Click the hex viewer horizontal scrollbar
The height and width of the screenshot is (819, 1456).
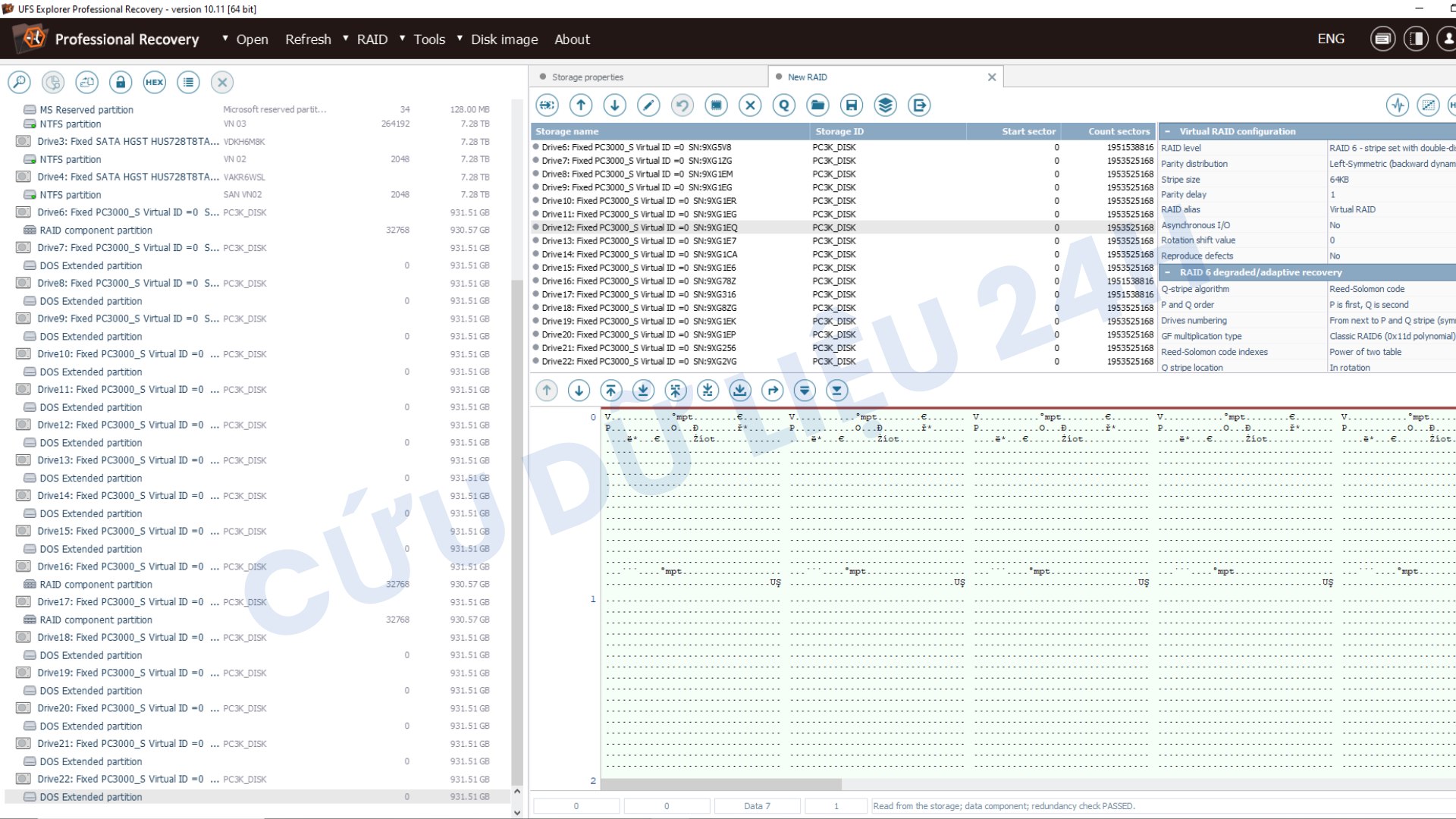722,785
